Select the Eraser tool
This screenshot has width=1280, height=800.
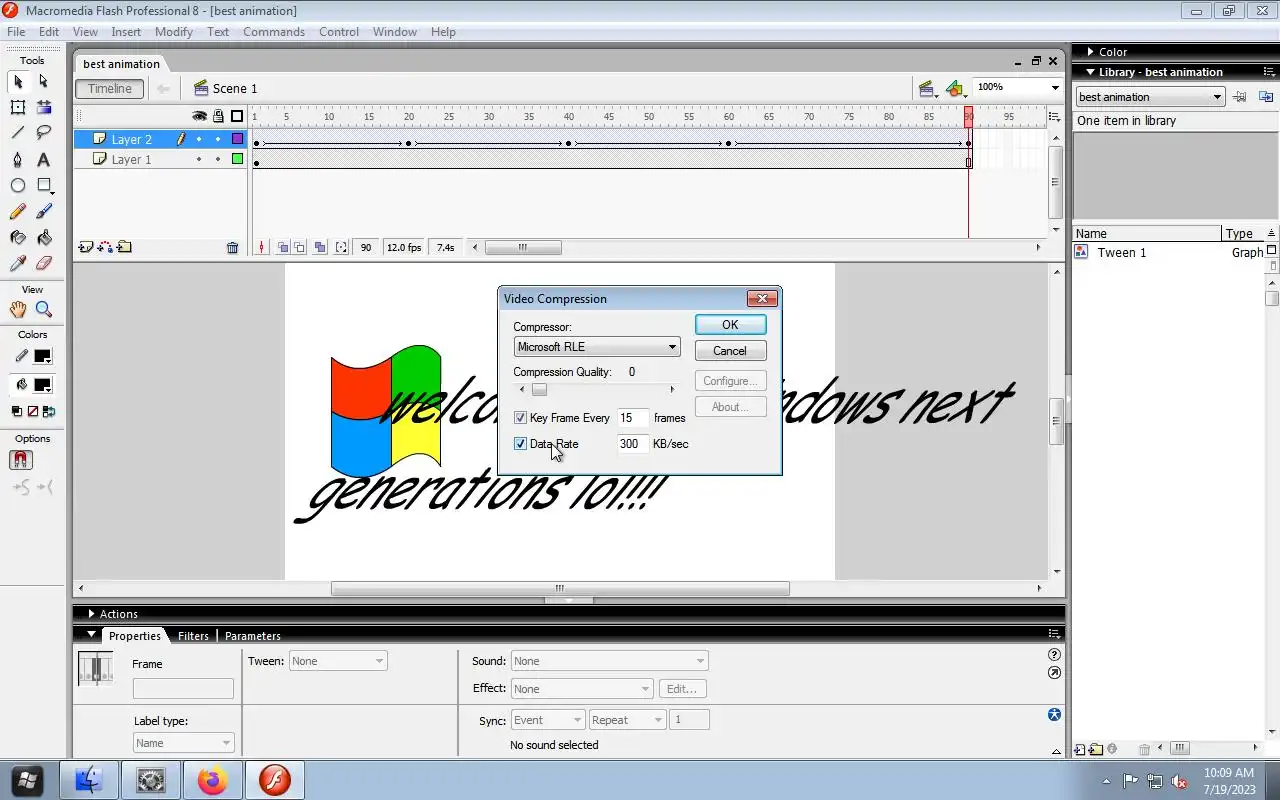[44, 264]
